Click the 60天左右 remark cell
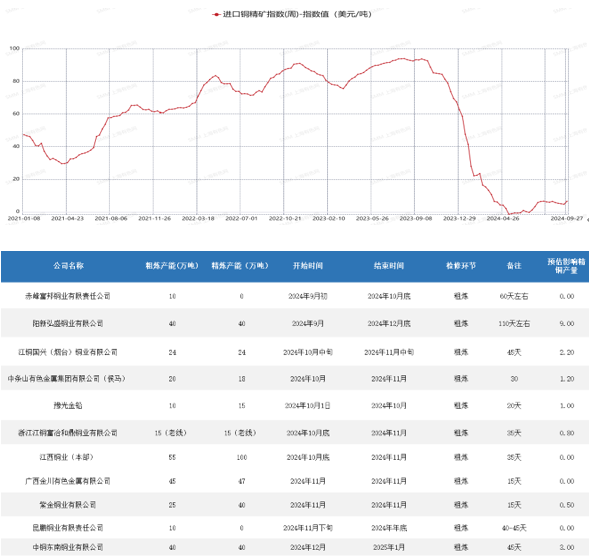Image resolution: width=589 pixels, height=557 pixels. point(514,296)
